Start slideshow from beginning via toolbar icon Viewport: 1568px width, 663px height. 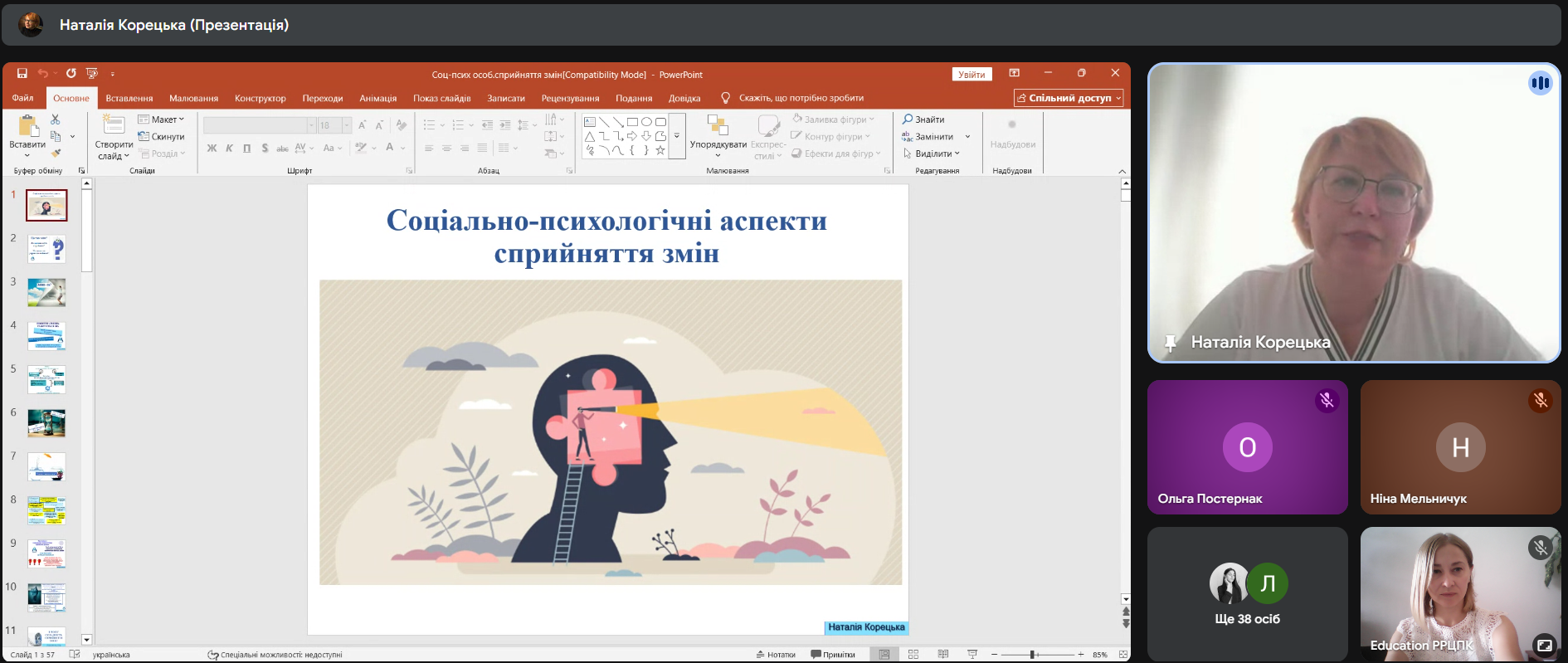pos(91,74)
